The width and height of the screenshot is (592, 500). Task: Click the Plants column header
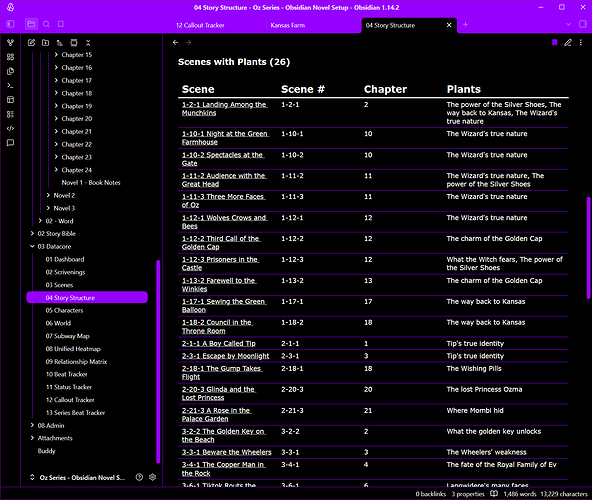[464, 90]
